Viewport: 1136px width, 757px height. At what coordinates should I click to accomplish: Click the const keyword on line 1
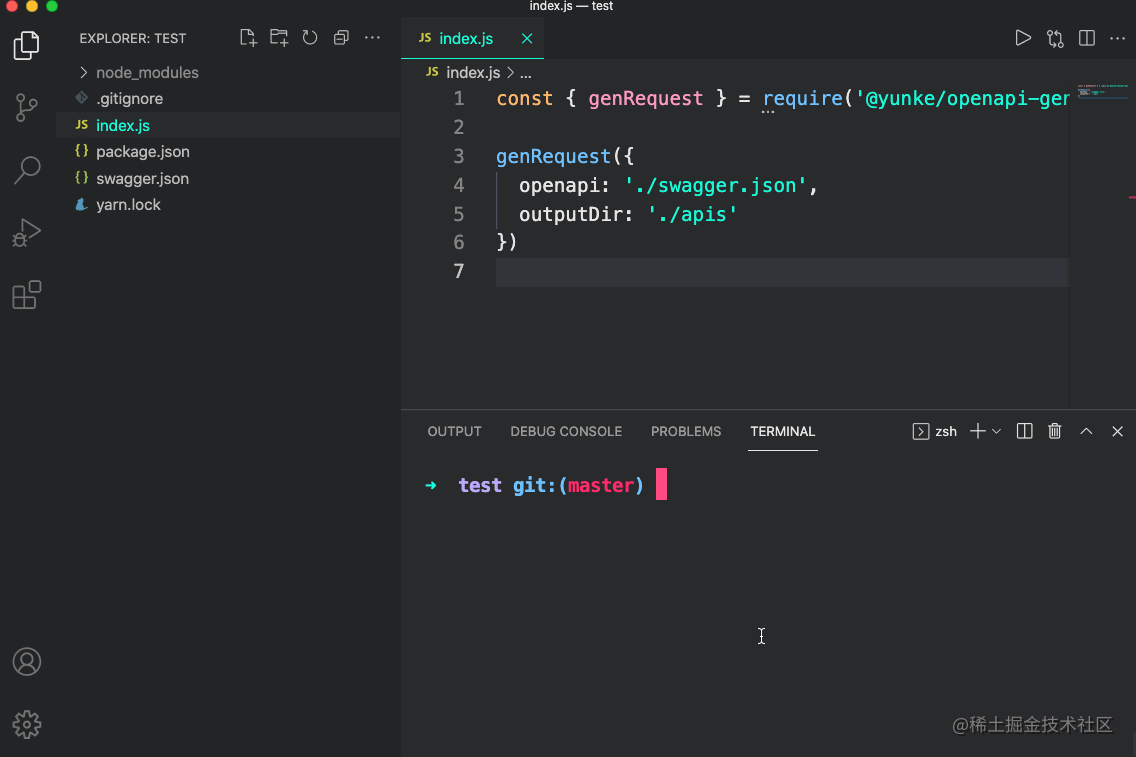525,99
